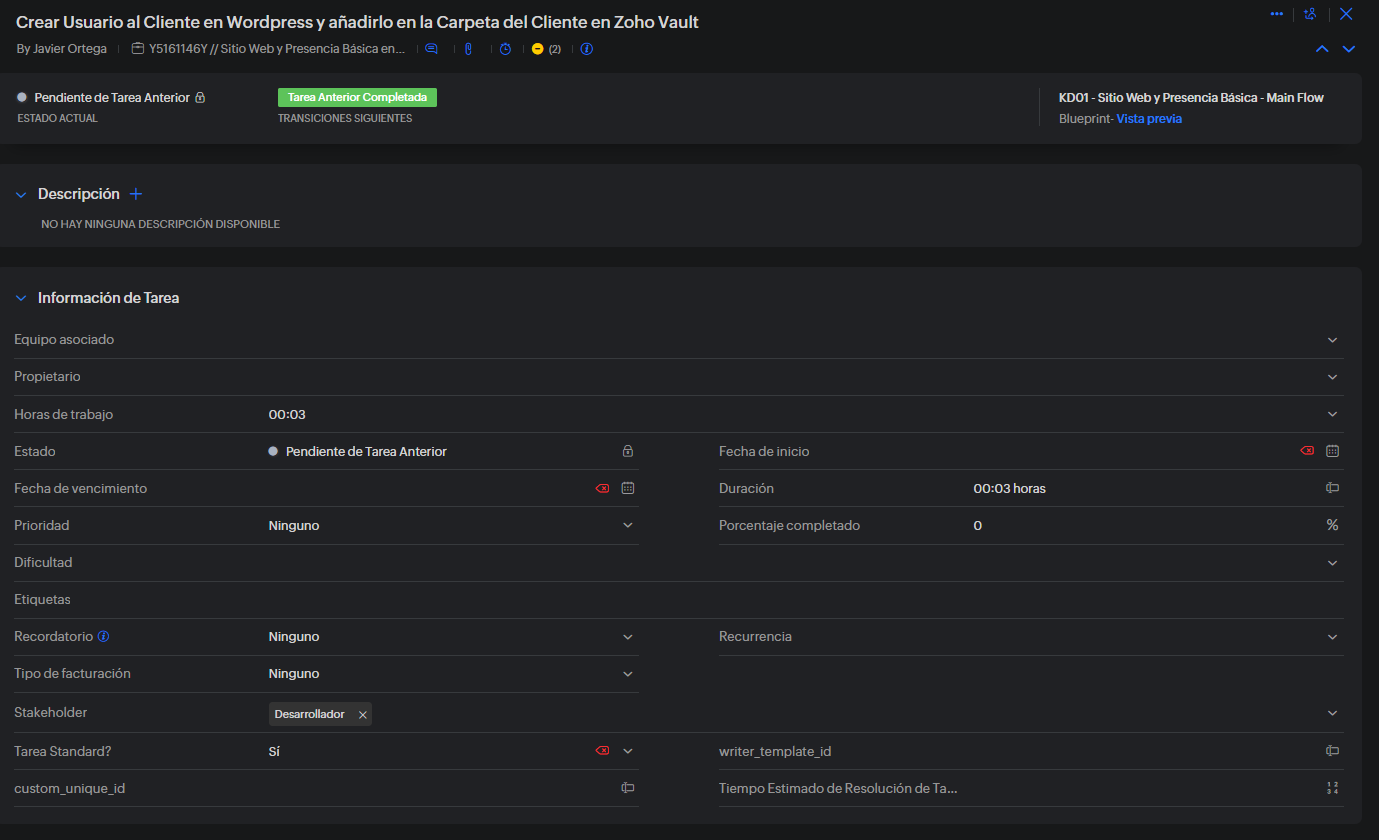Add a description with the plus icon
The width and height of the screenshot is (1379, 840).
136,194
